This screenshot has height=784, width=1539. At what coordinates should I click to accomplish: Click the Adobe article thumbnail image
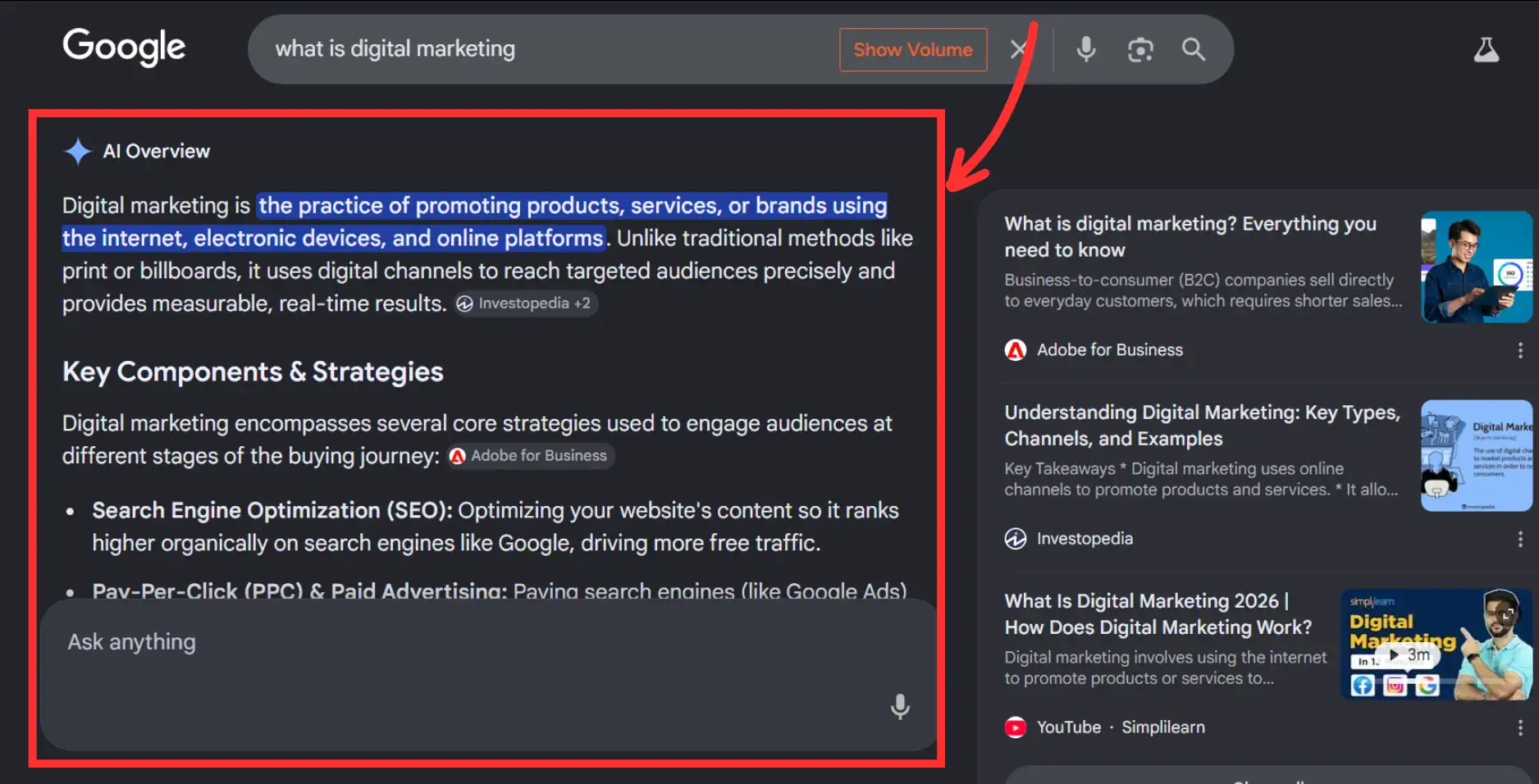pos(1476,267)
